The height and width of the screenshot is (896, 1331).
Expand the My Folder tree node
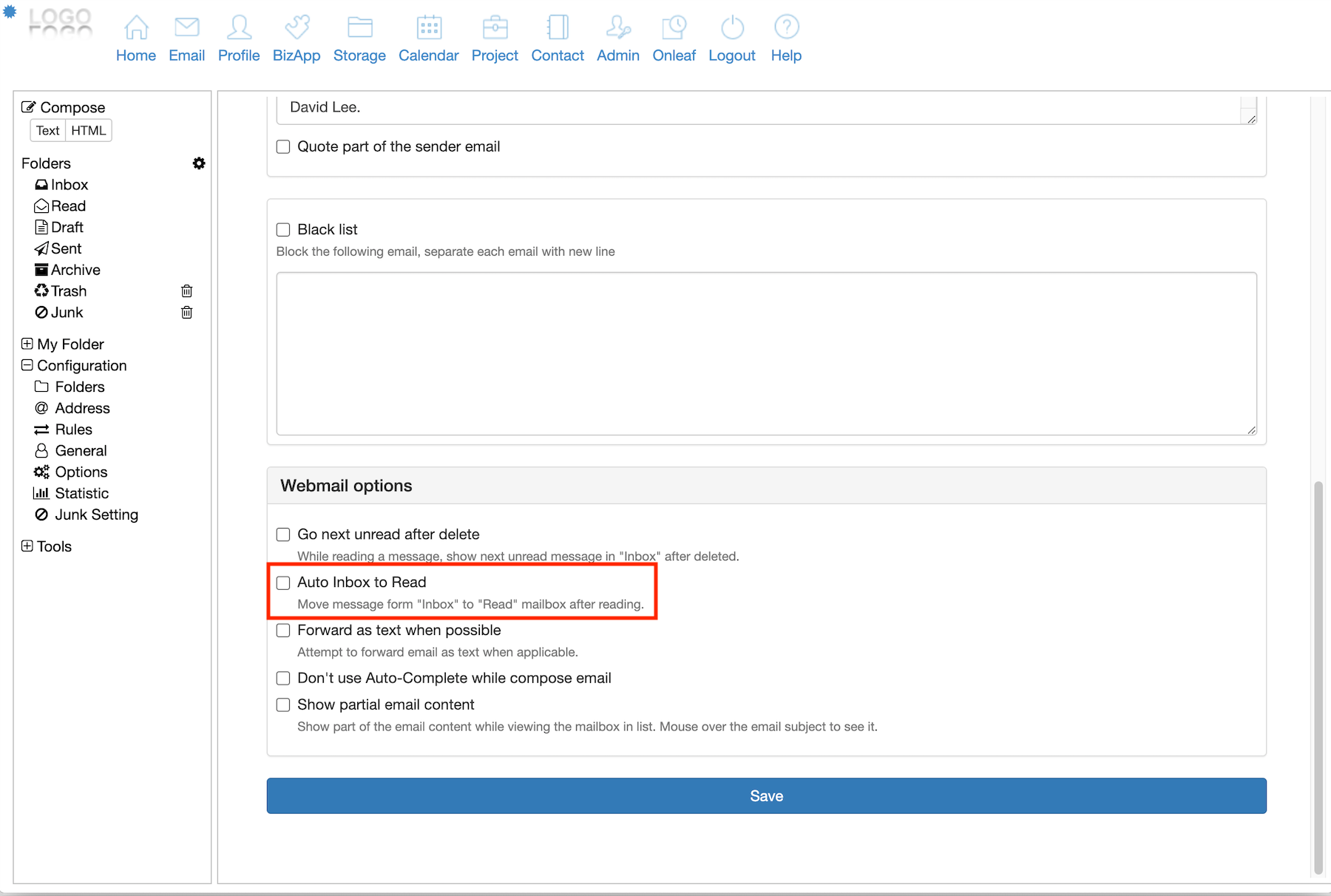click(x=27, y=344)
